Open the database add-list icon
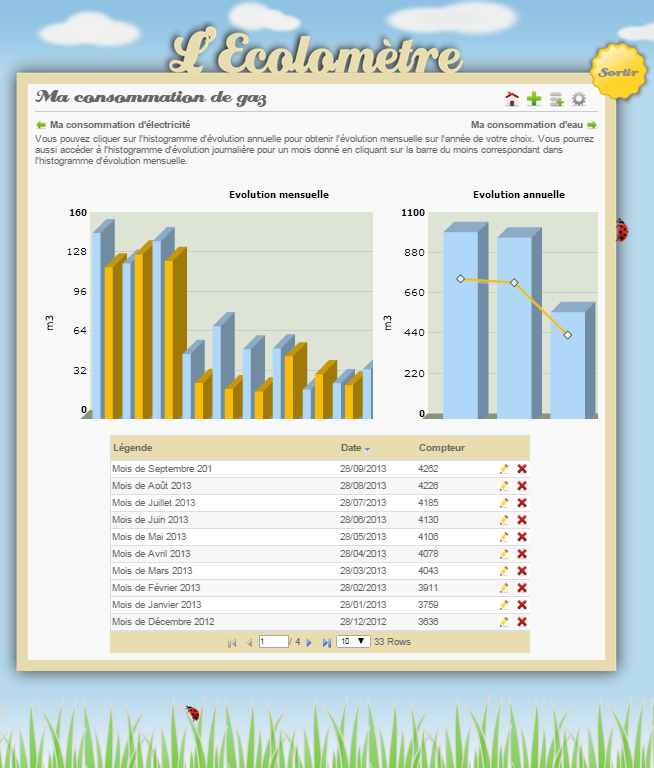 [x=557, y=99]
